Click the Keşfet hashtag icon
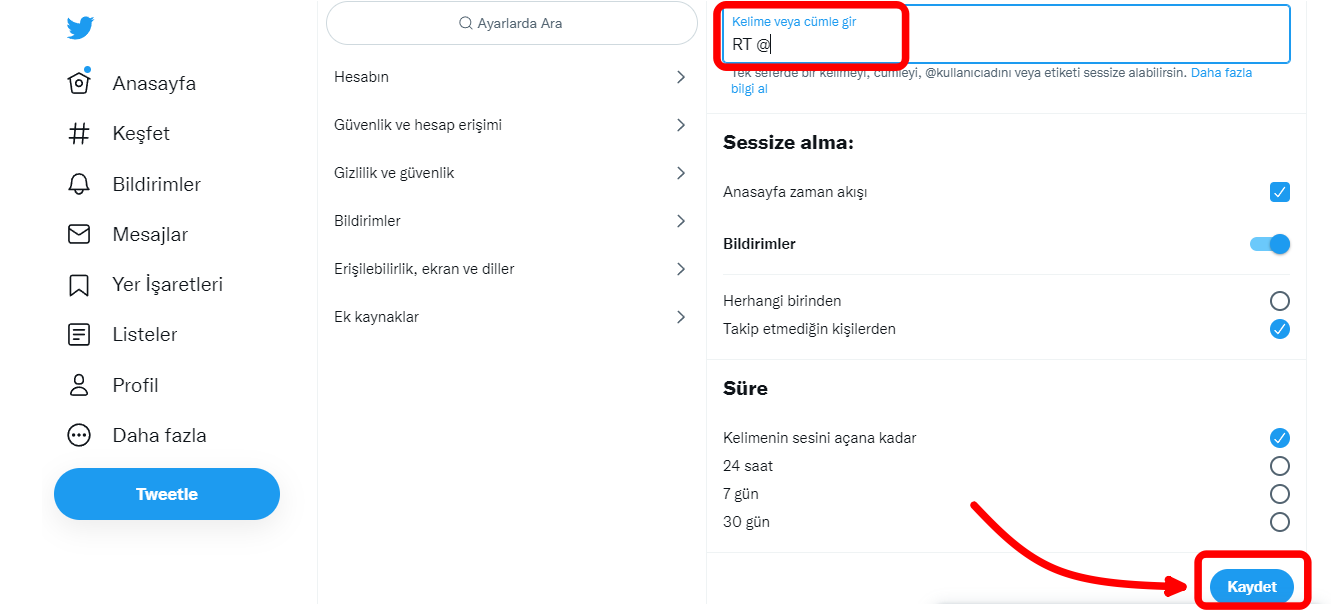 (x=79, y=134)
